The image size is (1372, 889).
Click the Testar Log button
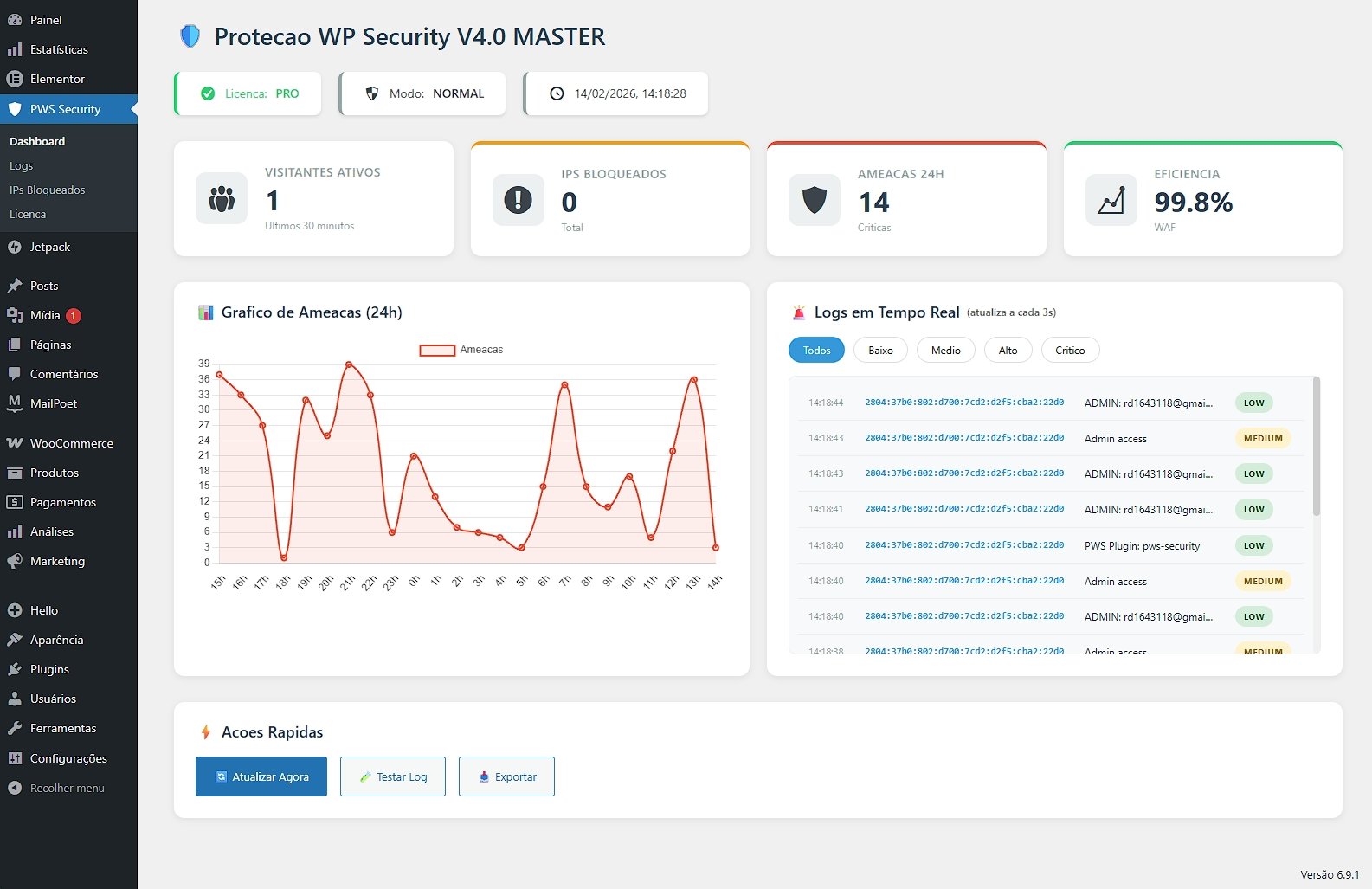coord(392,777)
